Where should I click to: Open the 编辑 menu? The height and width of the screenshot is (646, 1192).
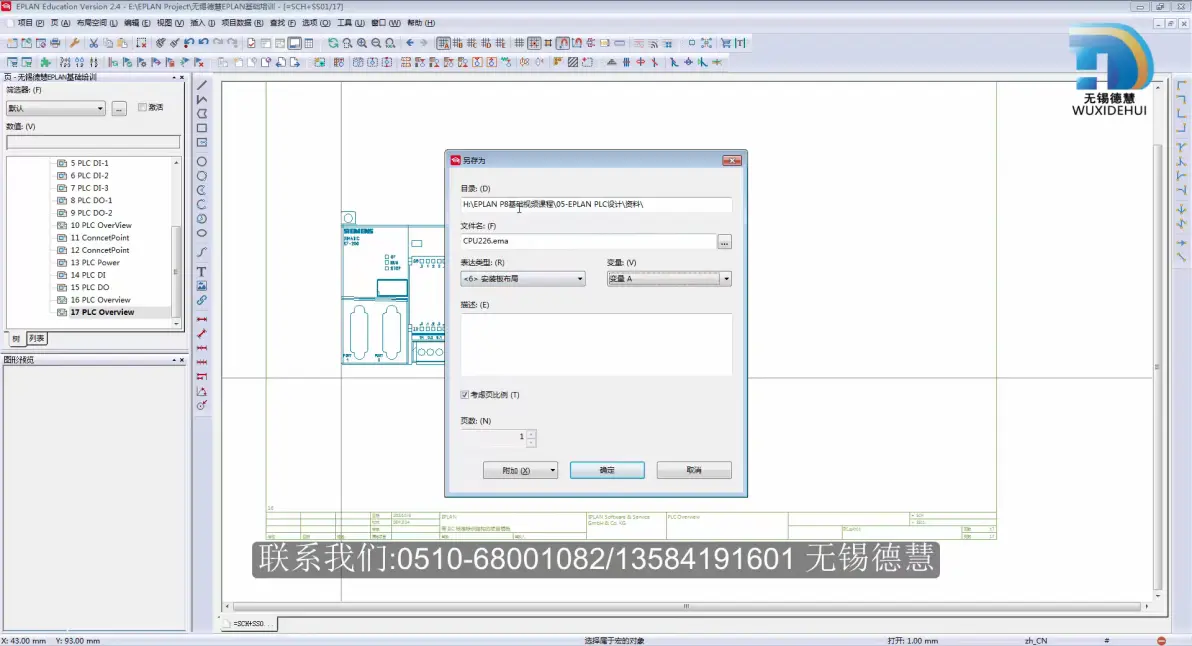137,23
